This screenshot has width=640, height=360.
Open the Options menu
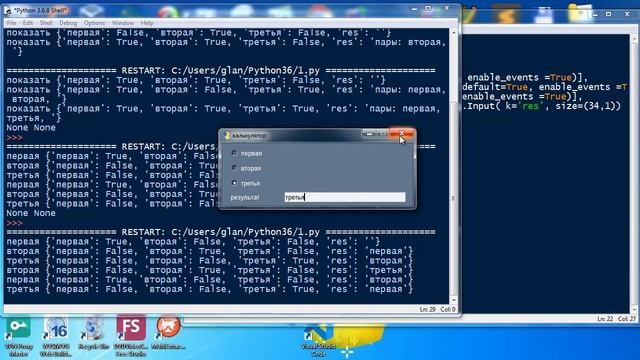(94, 23)
